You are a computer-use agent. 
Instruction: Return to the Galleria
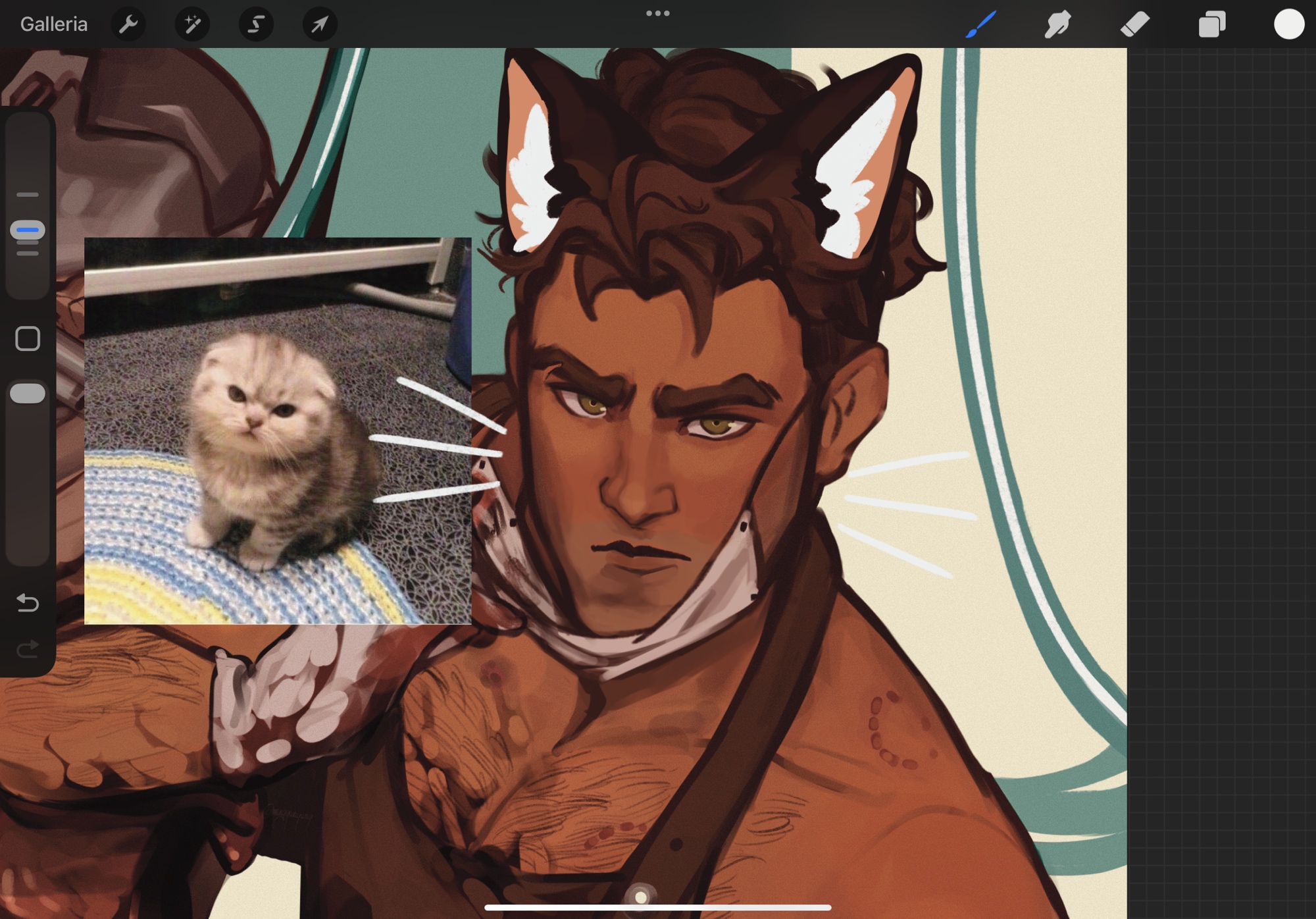(54, 24)
